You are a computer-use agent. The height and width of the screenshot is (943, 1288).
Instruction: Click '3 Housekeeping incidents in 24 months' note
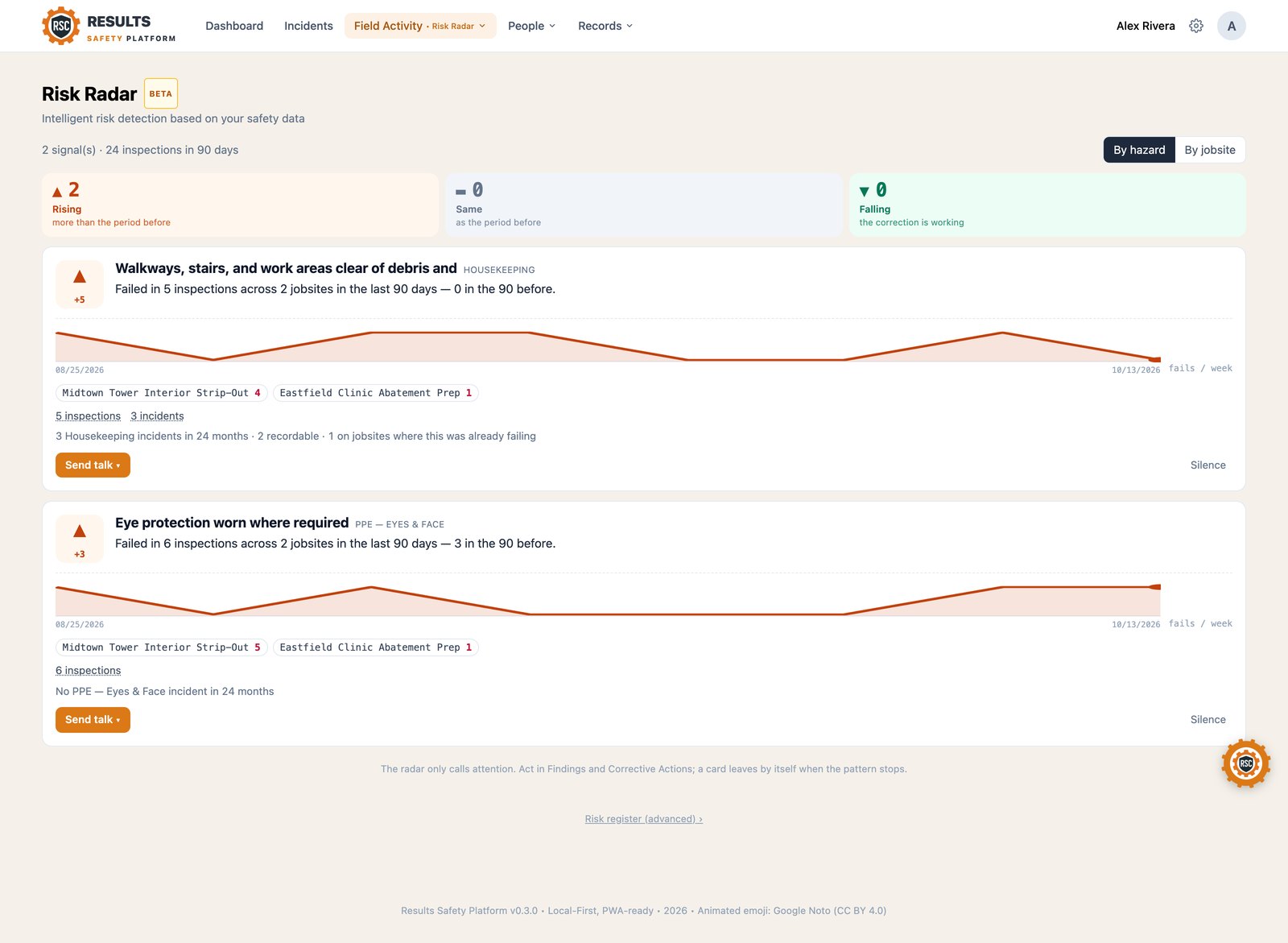295,436
